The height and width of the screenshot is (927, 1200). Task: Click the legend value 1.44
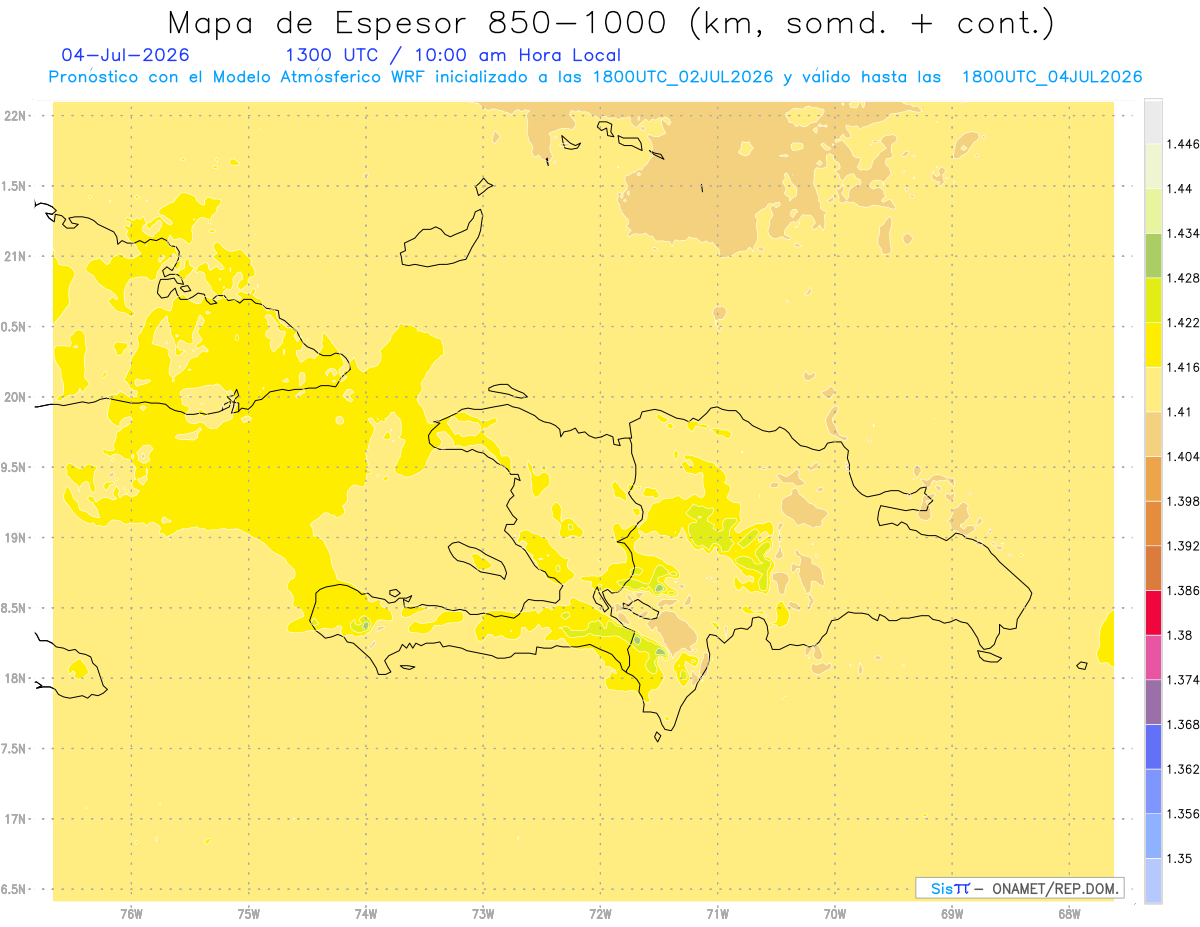point(1179,189)
